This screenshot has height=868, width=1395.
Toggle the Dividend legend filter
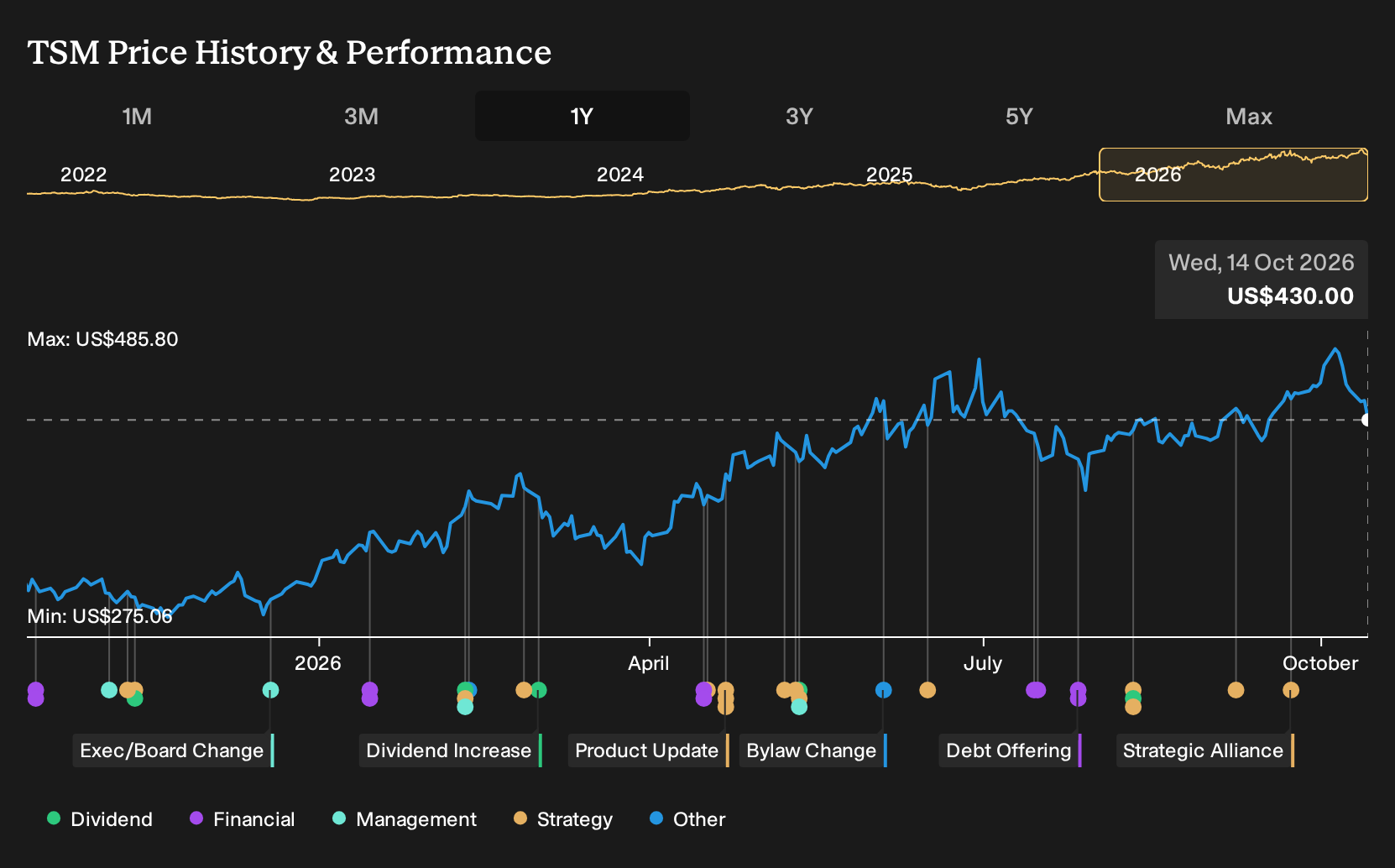[x=100, y=819]
